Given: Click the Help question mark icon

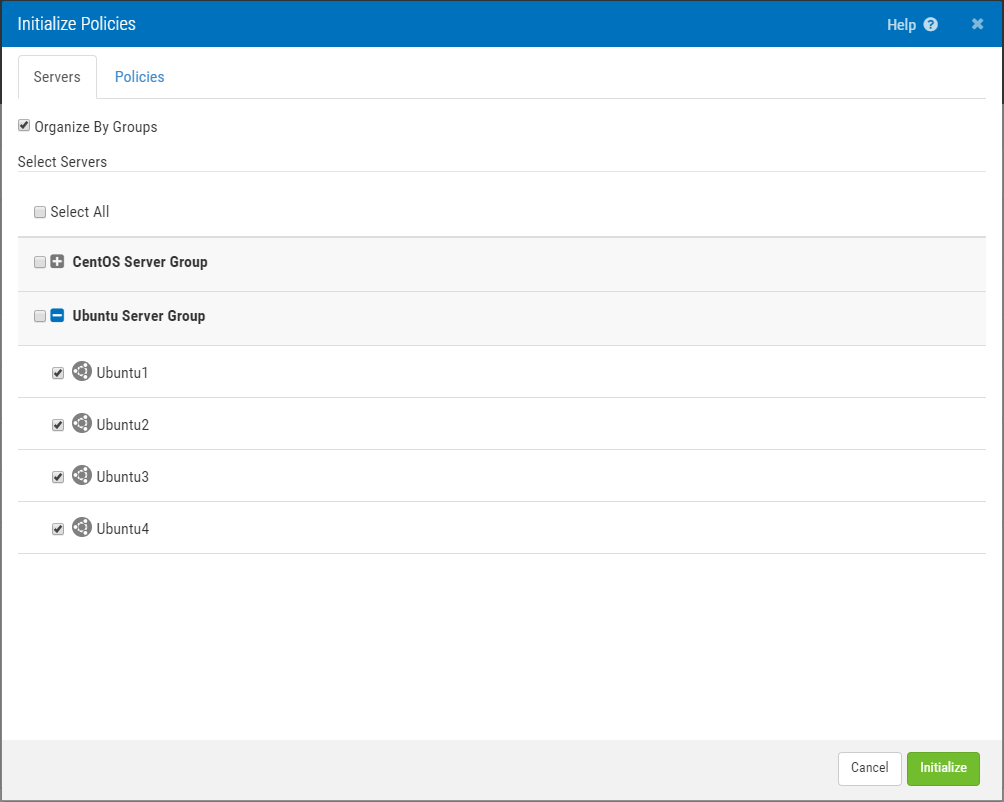Looking at the screenshot, I should [x=931, y=24].
